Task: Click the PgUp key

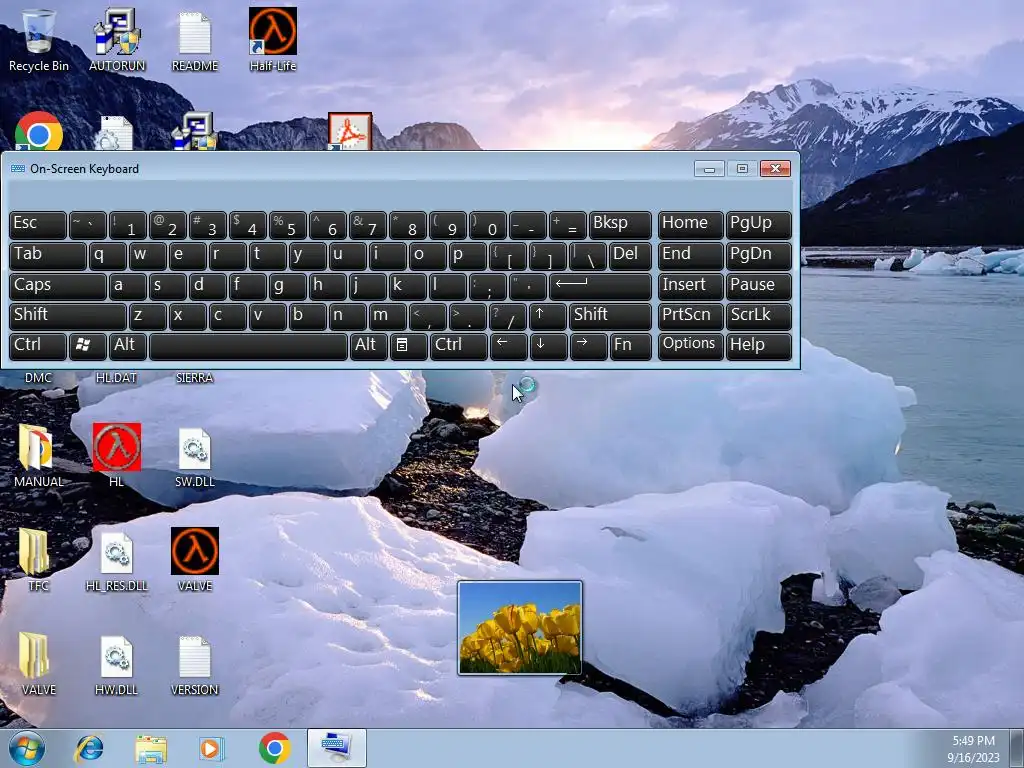Action: point(759,225)
